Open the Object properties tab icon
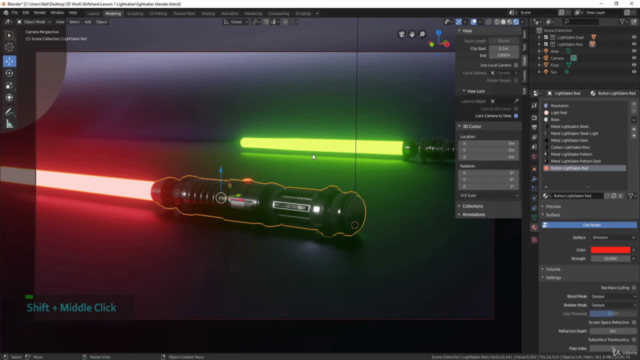640x360 pixels. tap(534, 169)
